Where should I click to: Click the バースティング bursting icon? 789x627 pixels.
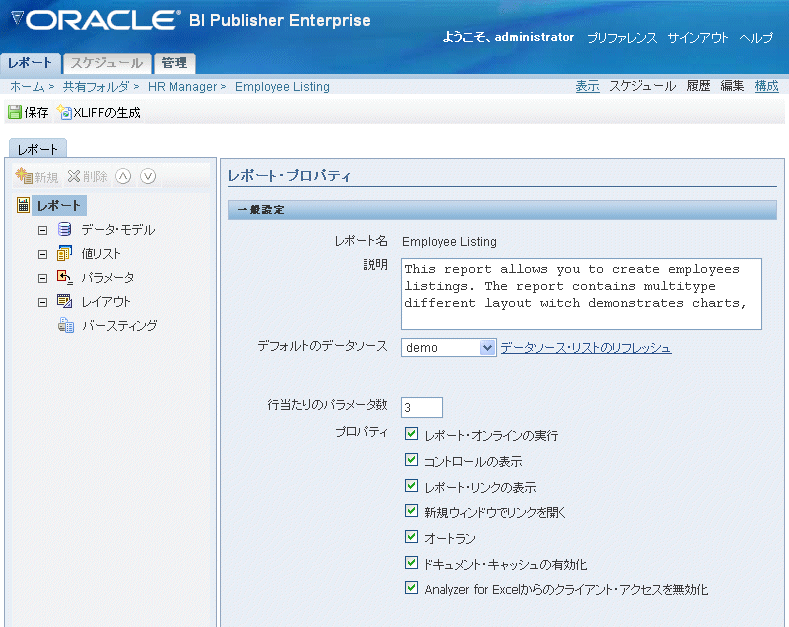[65, 325]
